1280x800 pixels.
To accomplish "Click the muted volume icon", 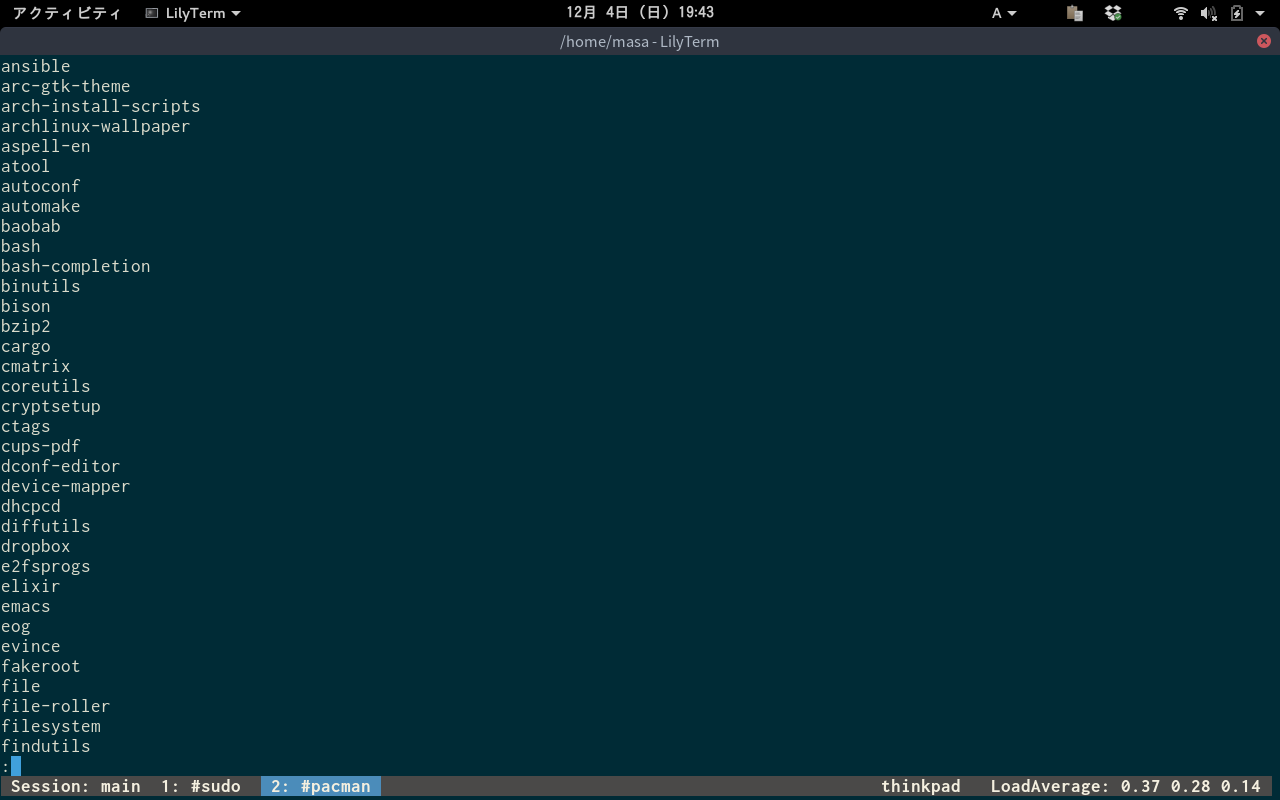I will 1209,13.
